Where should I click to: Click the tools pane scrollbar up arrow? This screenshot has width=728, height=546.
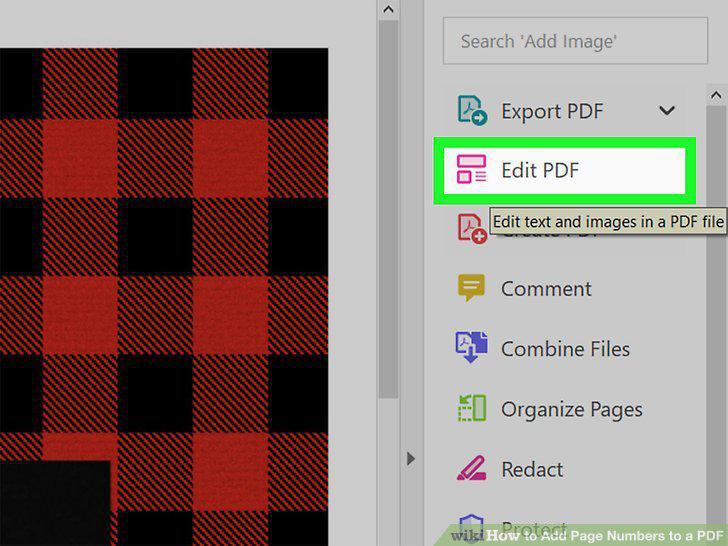coord(716,95)
